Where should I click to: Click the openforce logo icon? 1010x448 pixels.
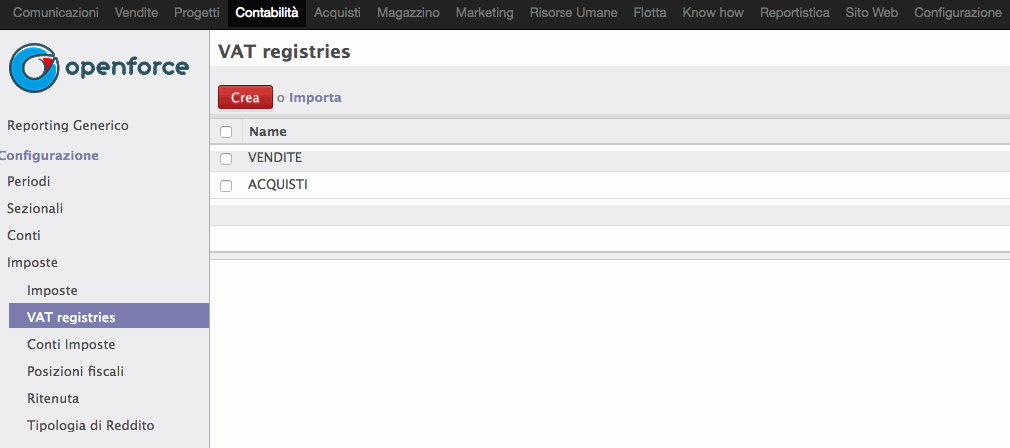pos(33,68)
